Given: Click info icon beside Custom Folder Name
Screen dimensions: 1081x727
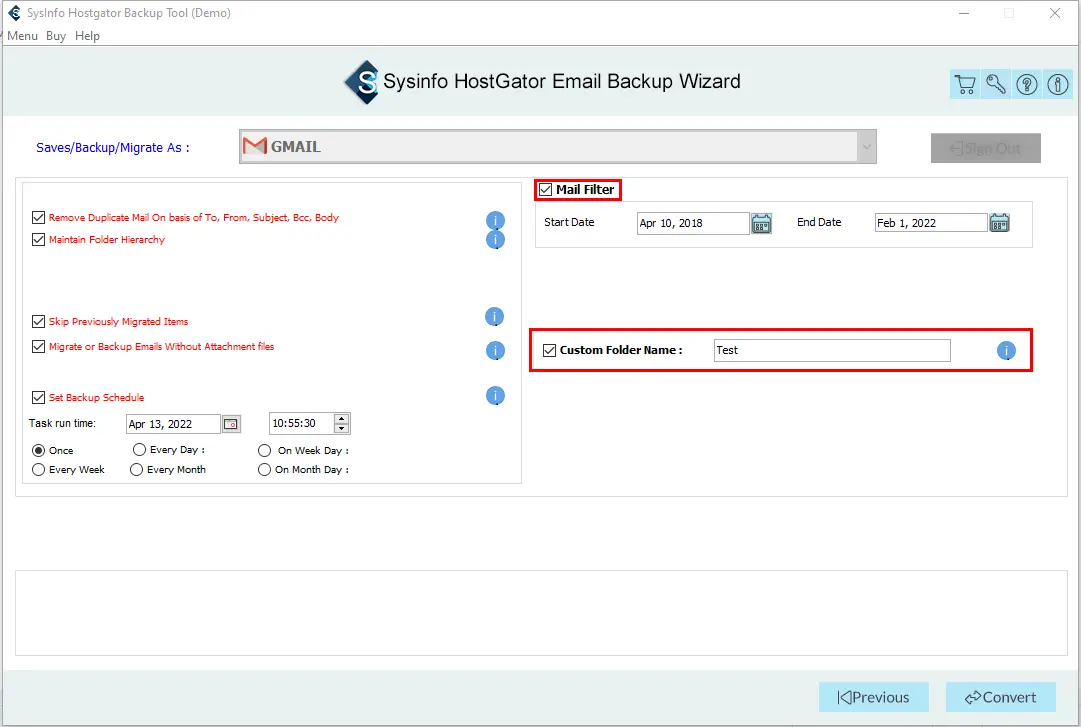Looking at the screenshot, I should pyautogui.click(x=1006, y=351).
